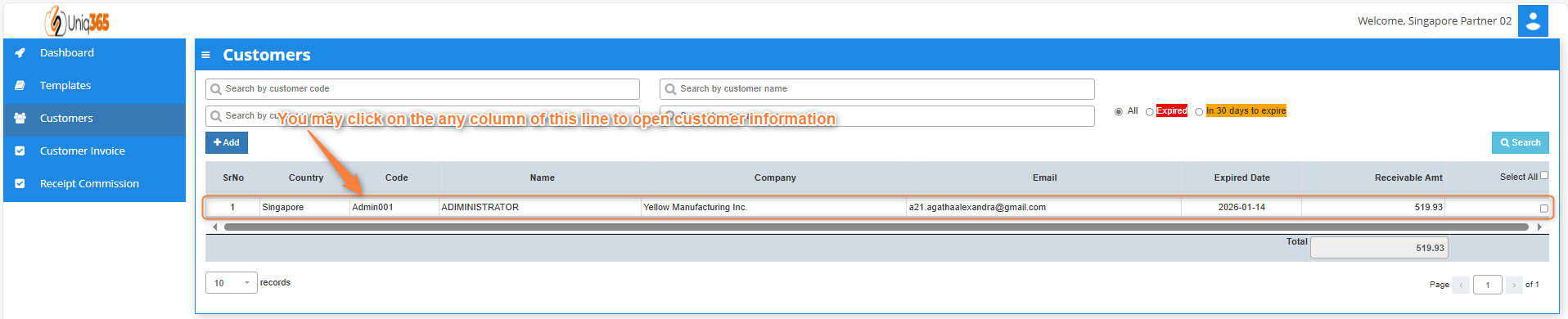Click the Uniq365 logo

tap(77, 20)
